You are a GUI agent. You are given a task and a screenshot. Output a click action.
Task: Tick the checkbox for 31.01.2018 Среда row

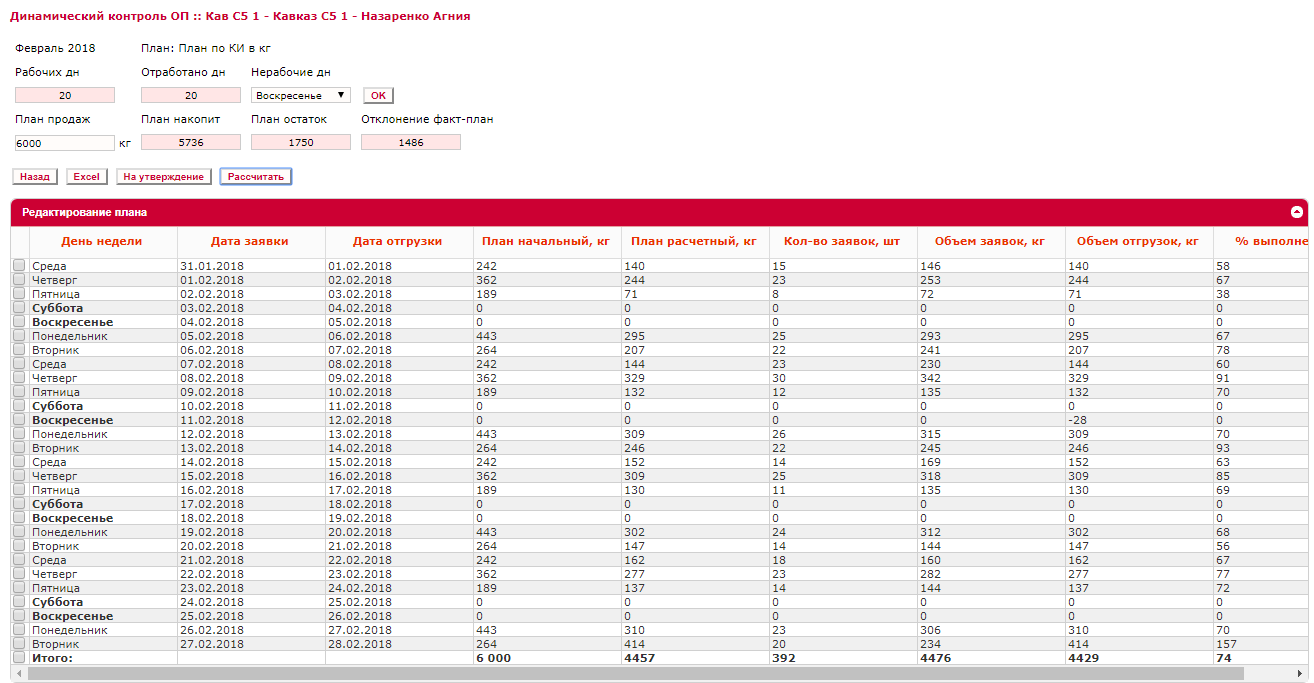point(19,266)
